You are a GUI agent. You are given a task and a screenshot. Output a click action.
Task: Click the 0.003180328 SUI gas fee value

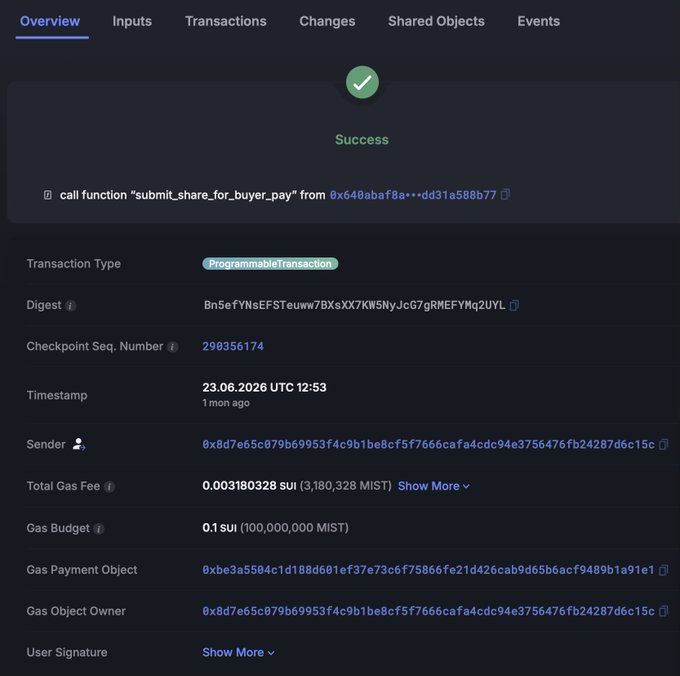(x=249, y=486)
